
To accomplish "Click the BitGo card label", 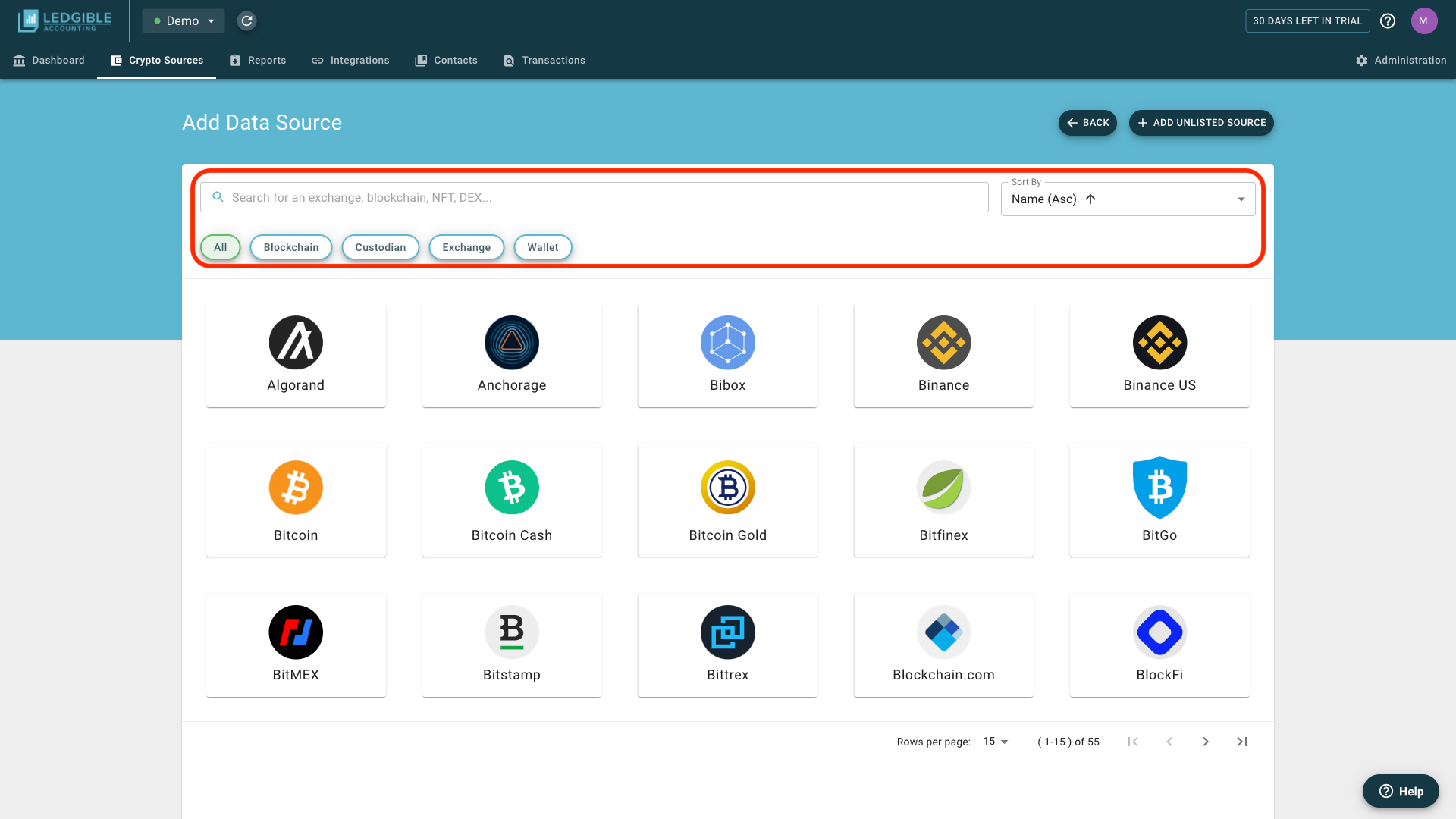I will tap(1160, 535).
